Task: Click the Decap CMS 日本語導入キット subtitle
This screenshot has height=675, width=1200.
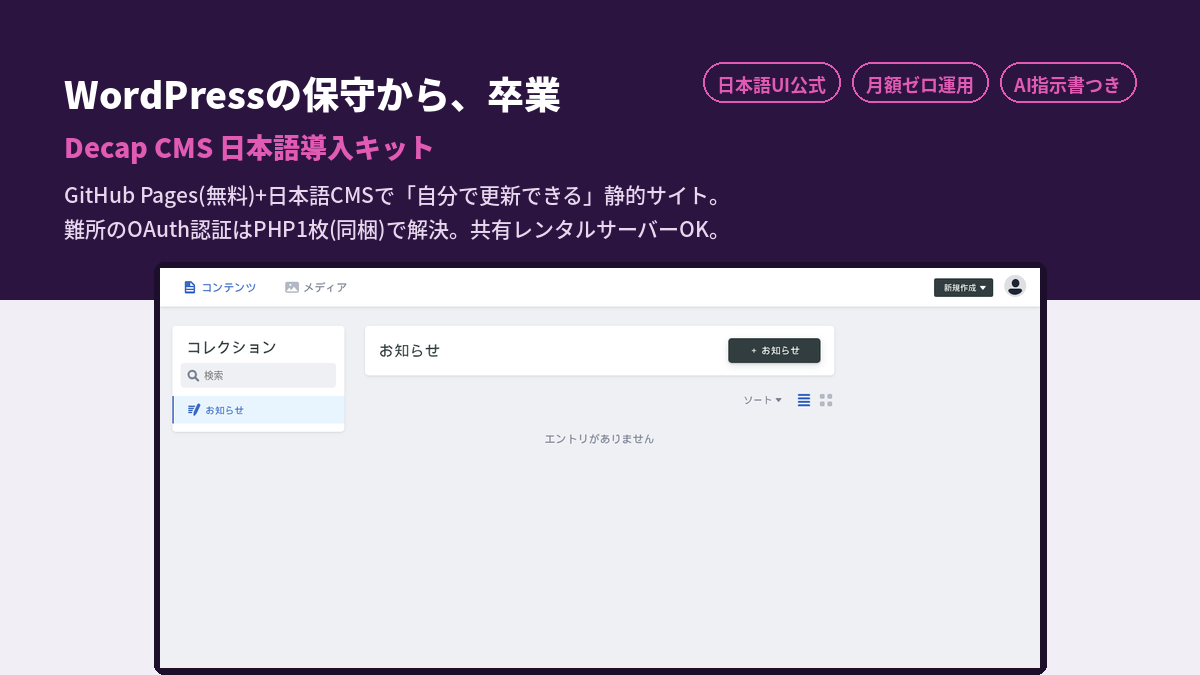Action: (249, 148)
